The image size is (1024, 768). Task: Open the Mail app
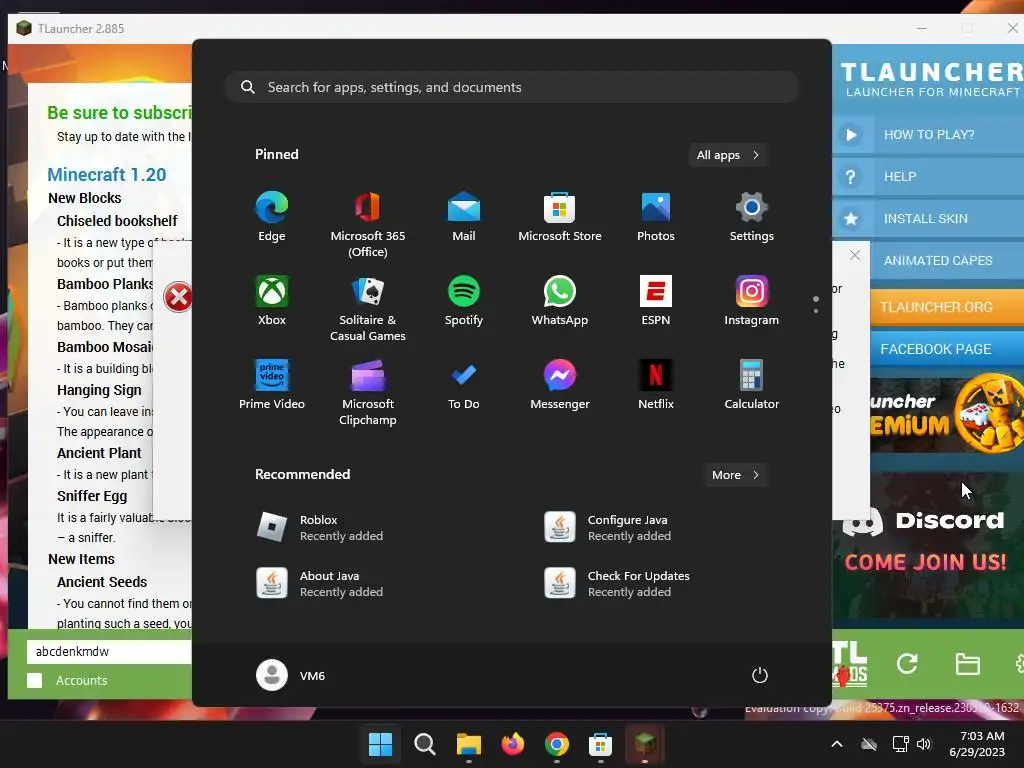[x=464, y=217]
